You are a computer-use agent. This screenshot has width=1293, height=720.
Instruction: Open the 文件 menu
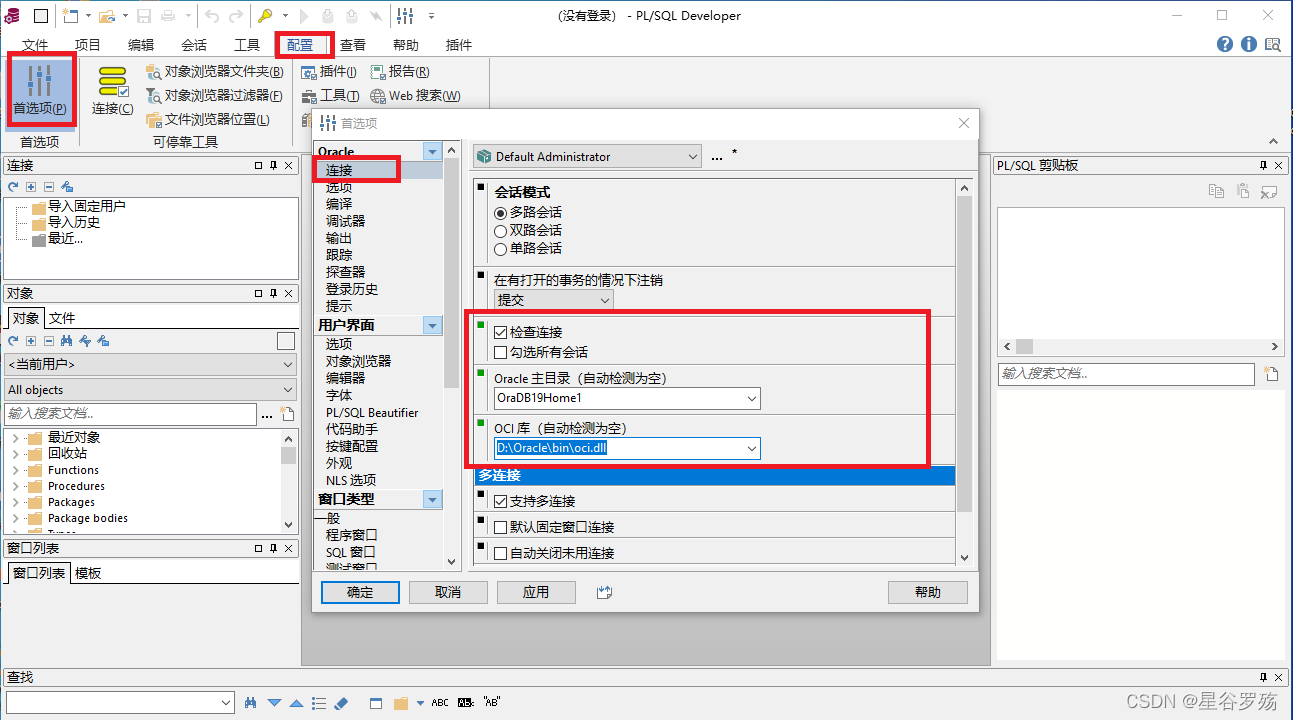coord(35,45)
